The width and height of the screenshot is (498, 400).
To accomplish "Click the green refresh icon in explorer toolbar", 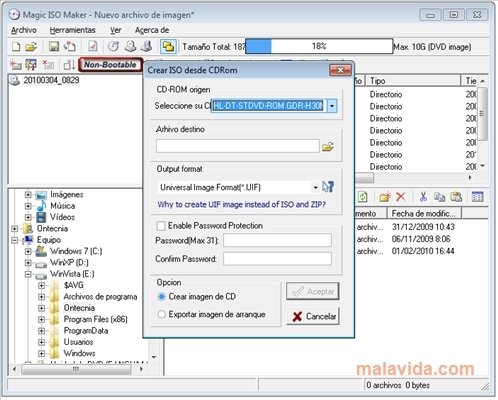I will pyautogui.click(x=363, y=197).
